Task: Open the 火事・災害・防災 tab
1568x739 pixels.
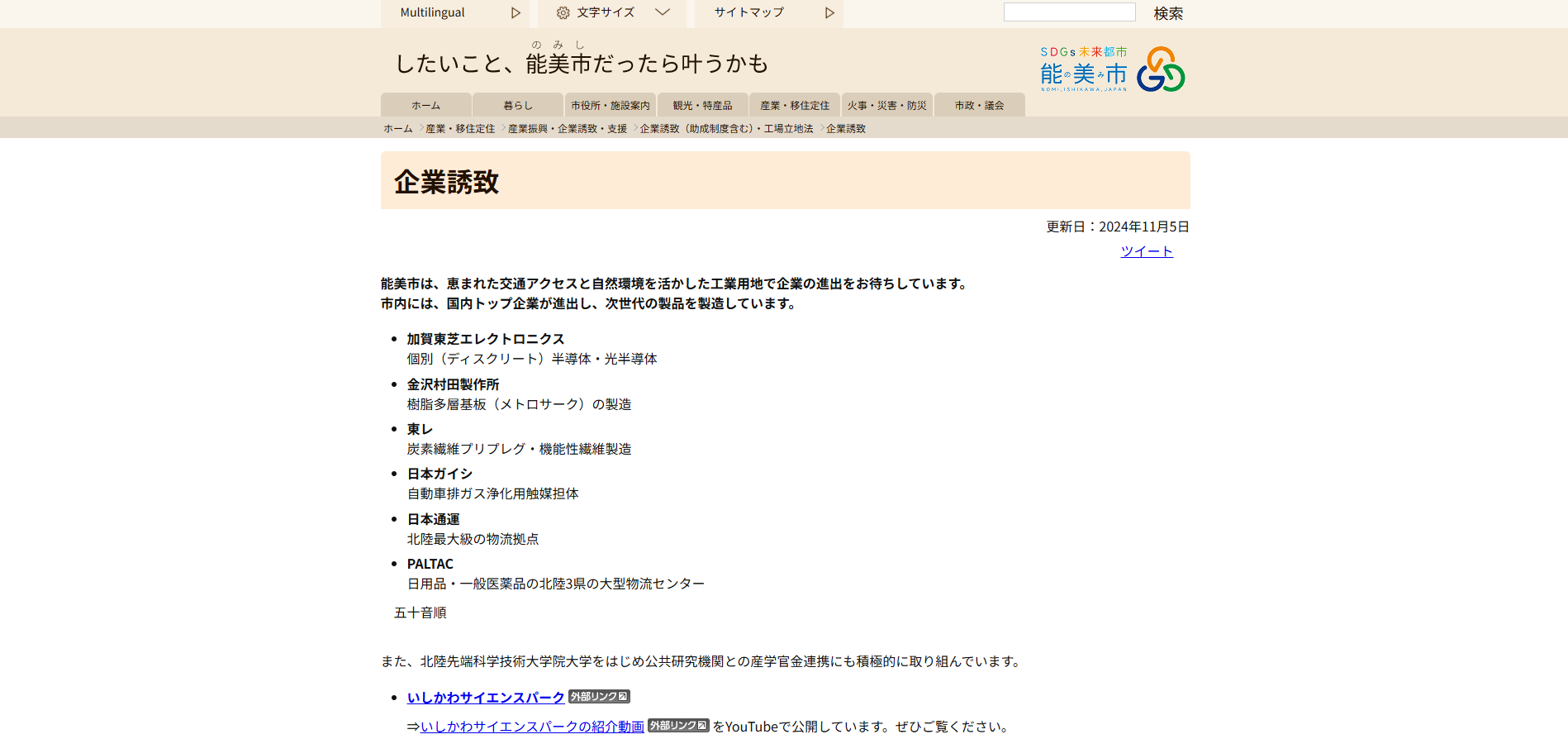Action: click(x=887, y=105)
